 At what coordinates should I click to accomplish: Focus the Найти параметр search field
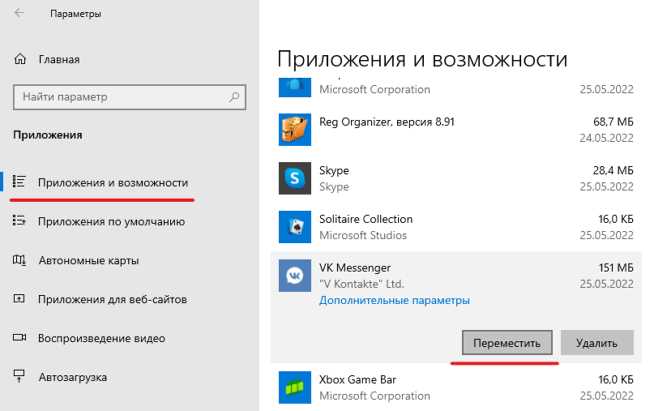[130, 97]
